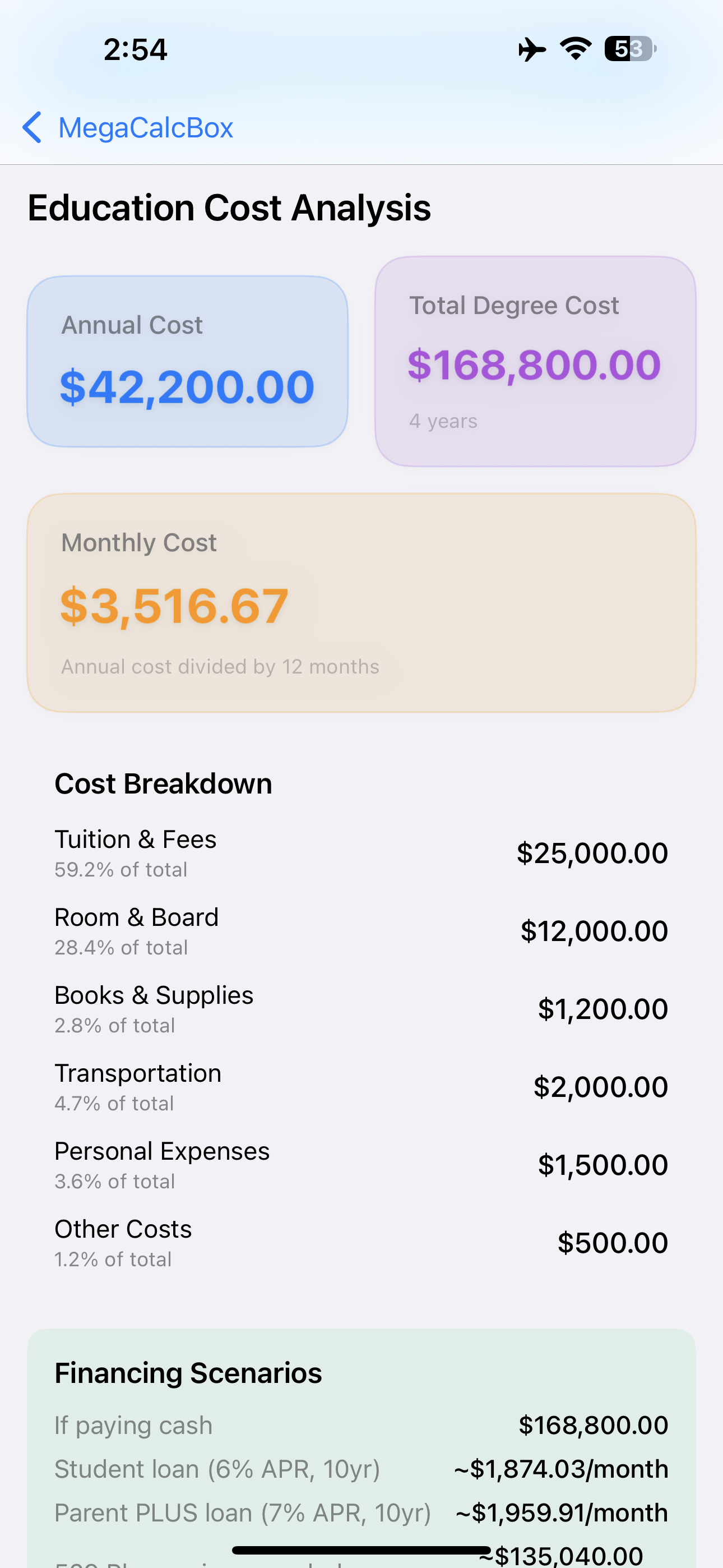Tap the Education Cost Analysis heading
The image size is (723, 1568).
[x=229, y=208]
